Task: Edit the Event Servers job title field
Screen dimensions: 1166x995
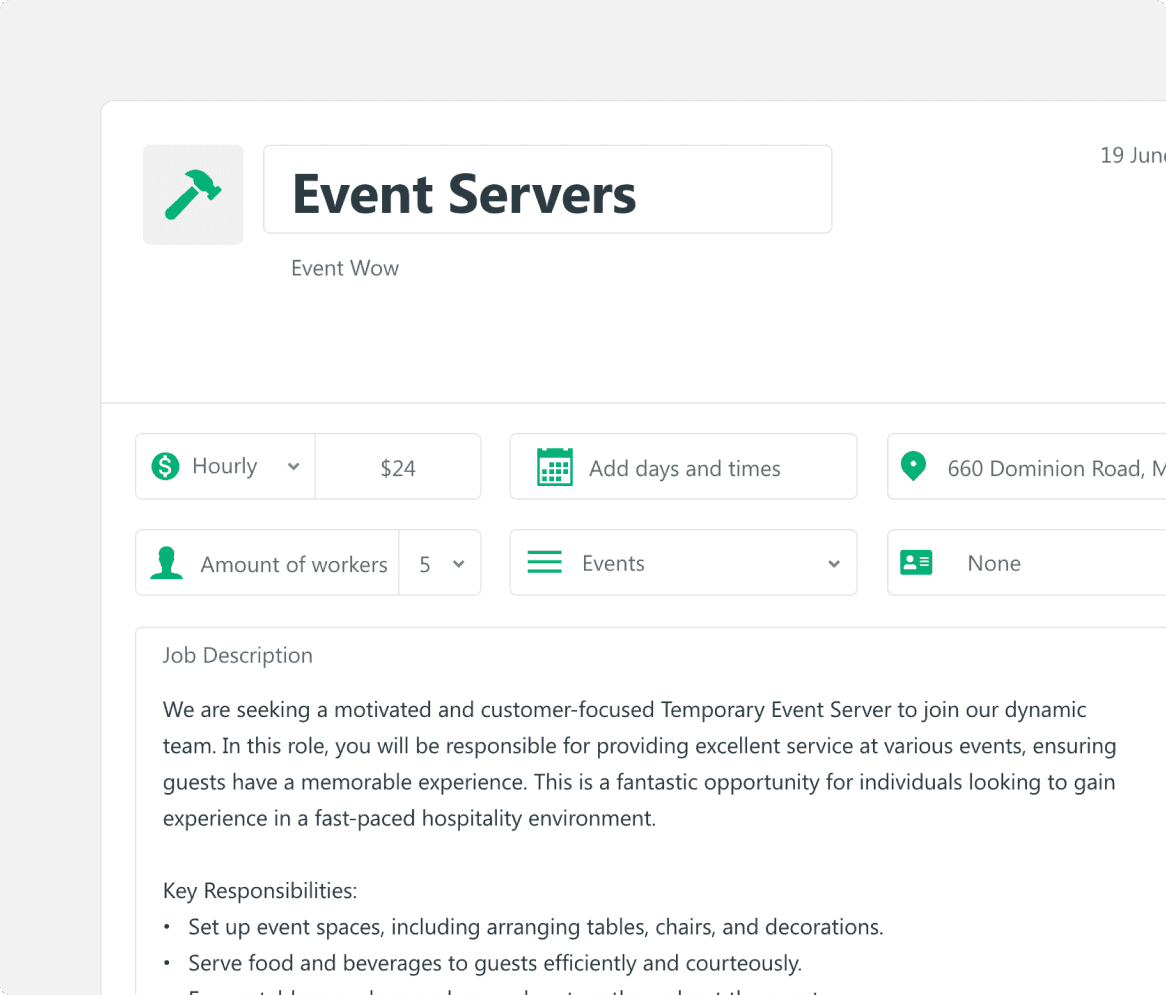Action: [547, 190]
